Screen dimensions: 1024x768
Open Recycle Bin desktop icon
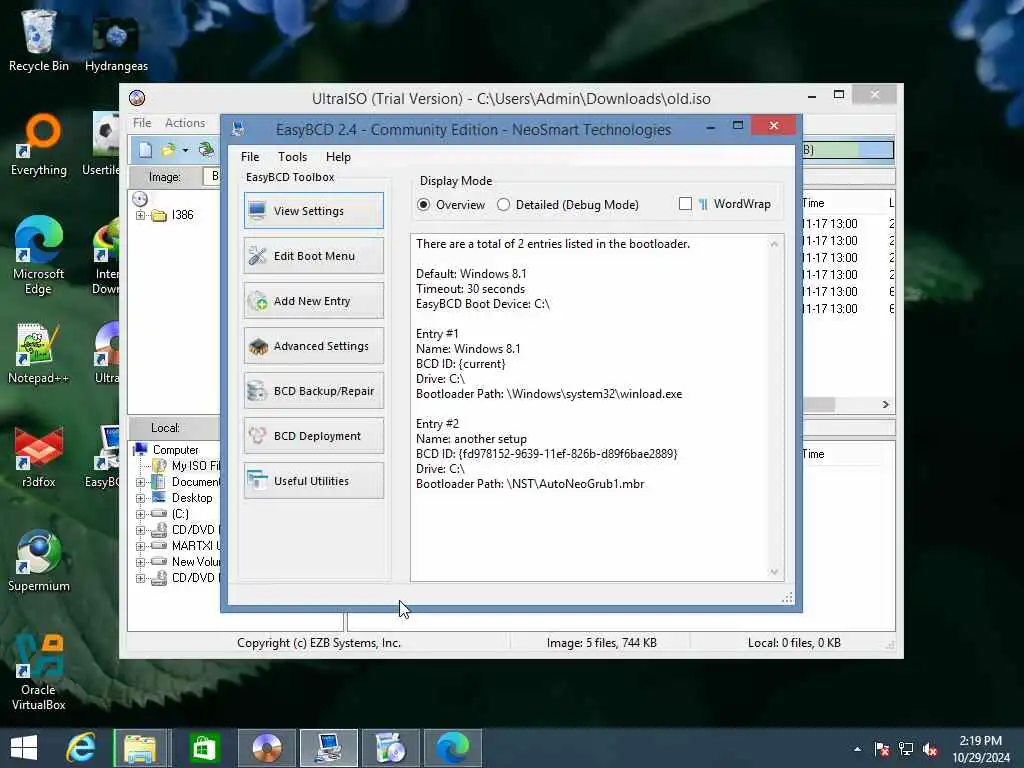click(x=39, y=41)
